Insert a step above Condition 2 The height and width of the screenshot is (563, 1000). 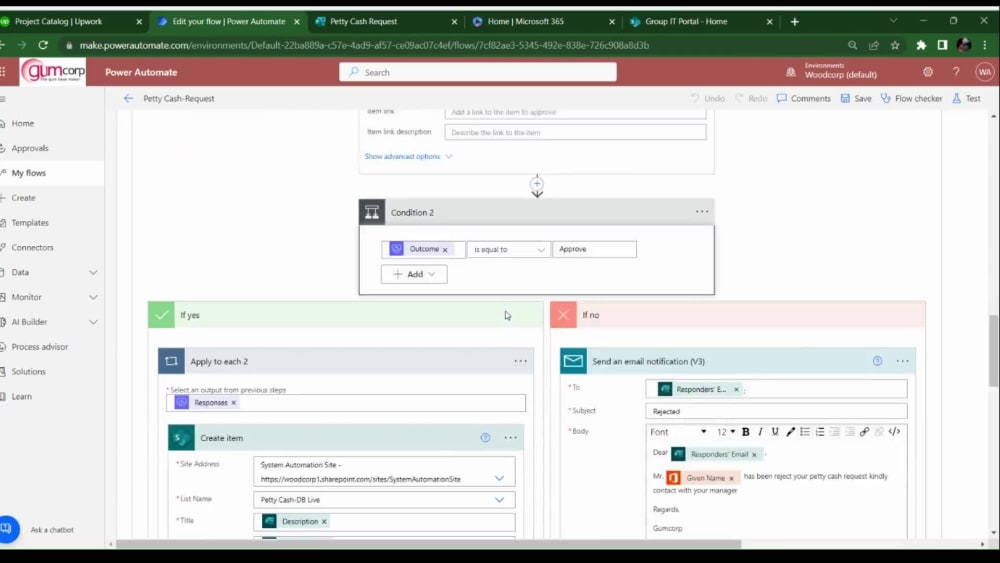point(537,184)
